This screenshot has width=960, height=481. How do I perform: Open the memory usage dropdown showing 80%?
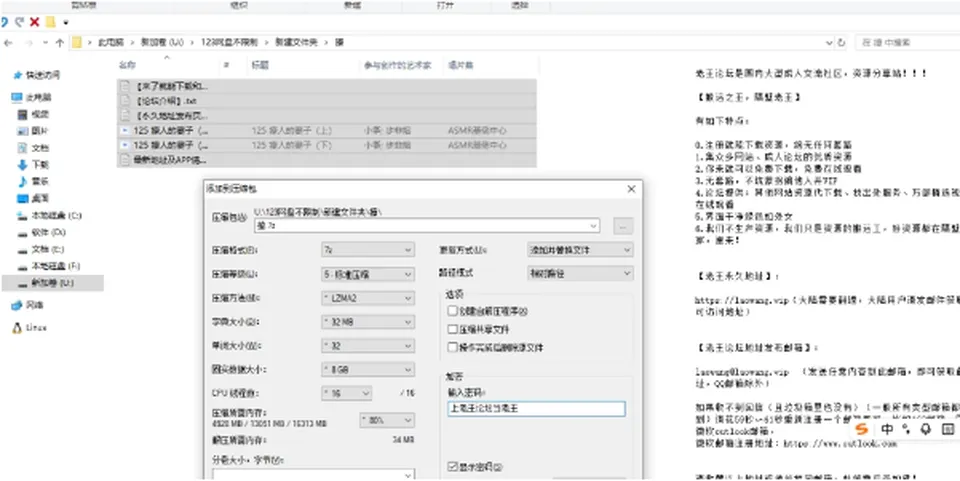(386, 420)
